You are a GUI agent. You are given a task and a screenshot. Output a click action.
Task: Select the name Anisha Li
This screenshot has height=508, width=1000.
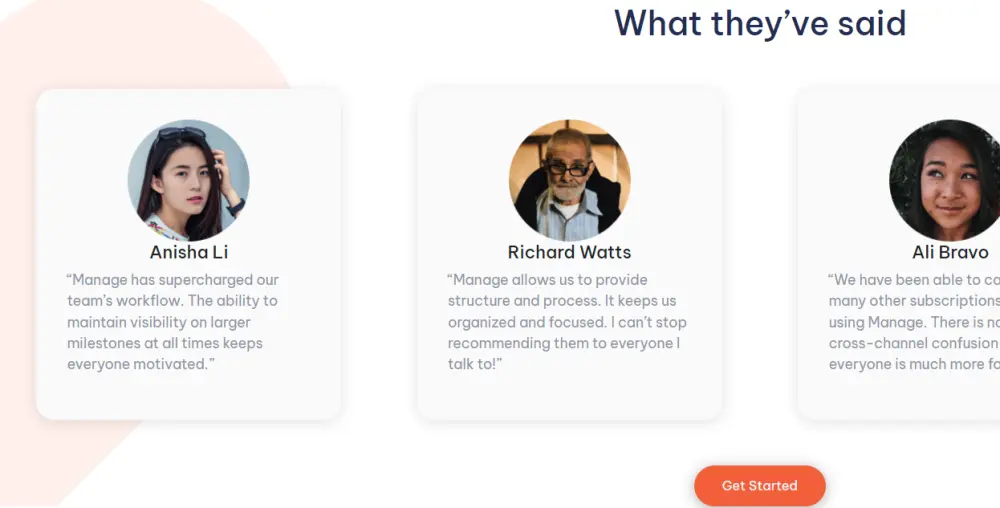point(189,252)
